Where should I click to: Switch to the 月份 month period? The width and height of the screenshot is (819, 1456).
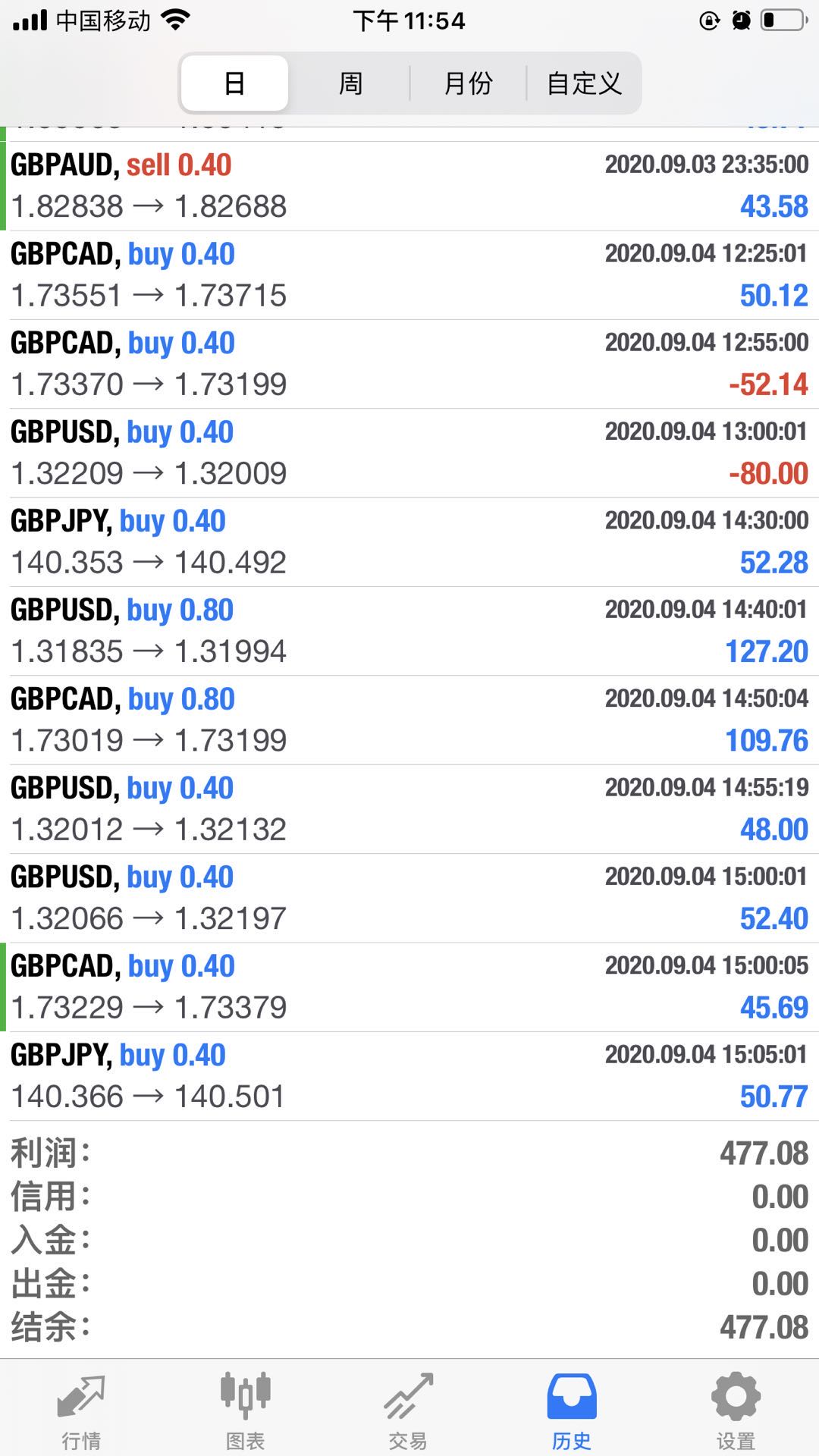pos(468,83)
